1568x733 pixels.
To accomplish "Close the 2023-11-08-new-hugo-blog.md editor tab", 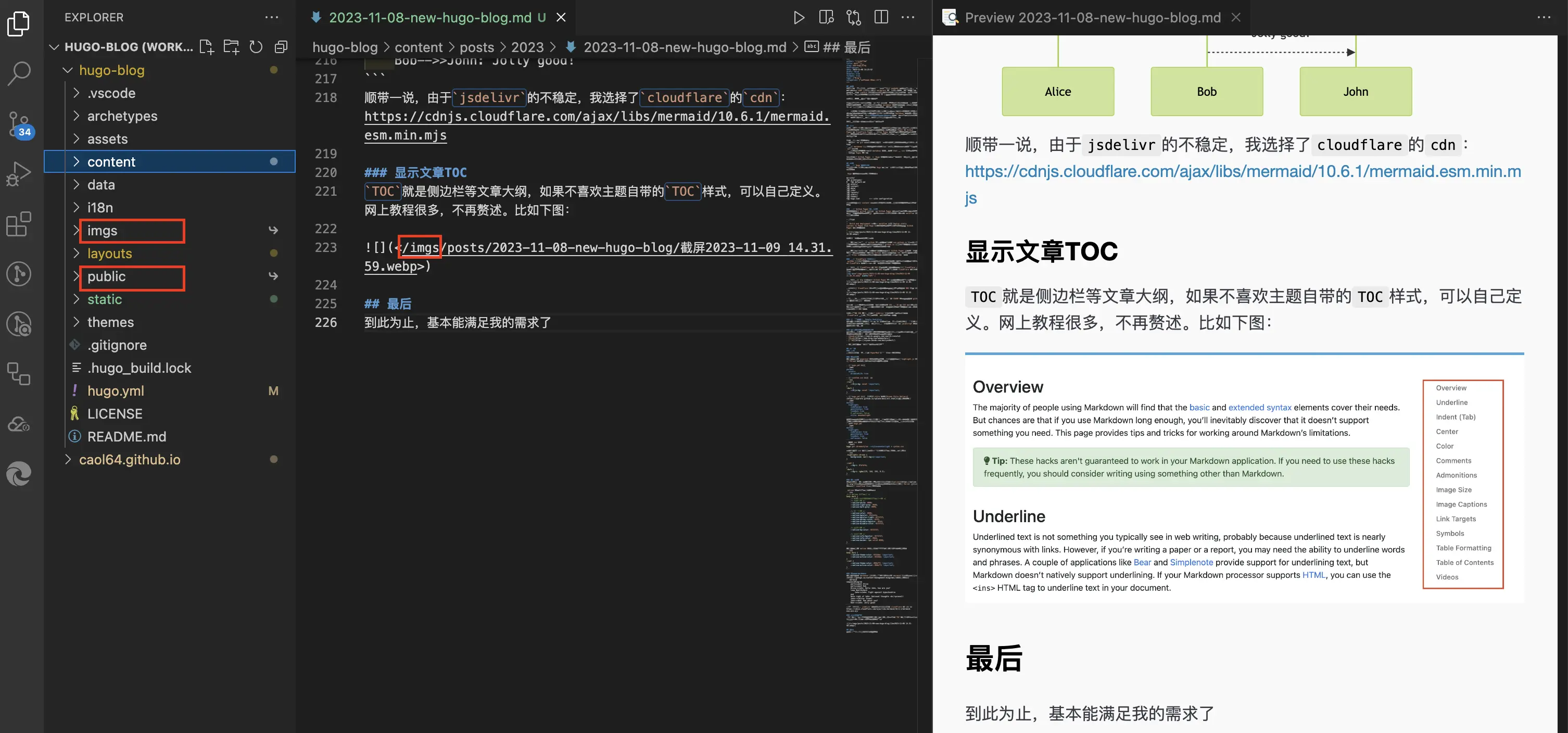I will tap(561, 18).
